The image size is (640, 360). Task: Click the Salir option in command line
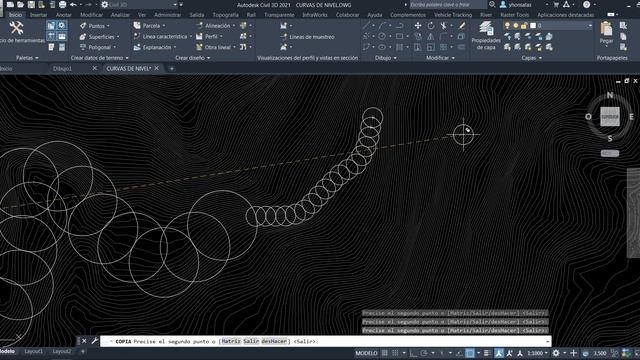pyautogui.click(x=251, y=341)
